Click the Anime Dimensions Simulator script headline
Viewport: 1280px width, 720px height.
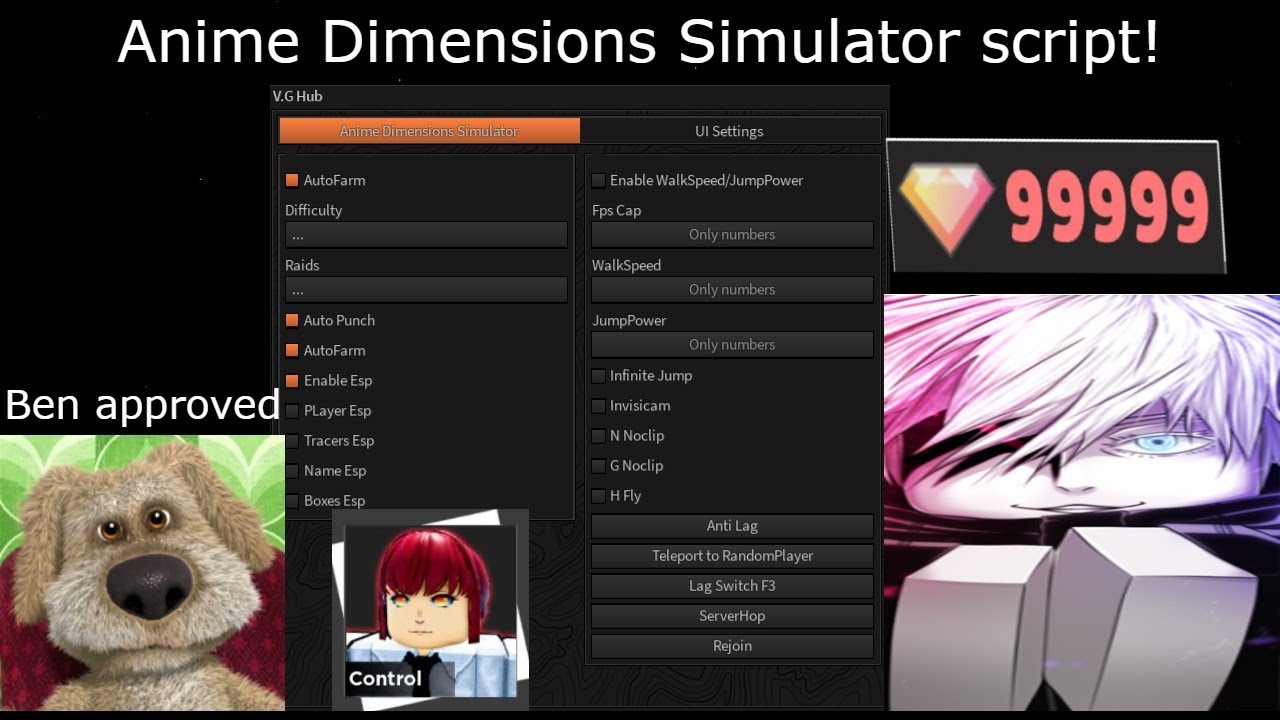[x=638, y=42]
